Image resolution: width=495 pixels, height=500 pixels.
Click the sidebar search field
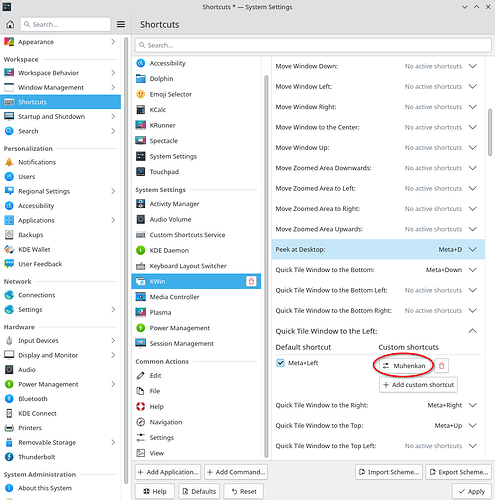65,24
